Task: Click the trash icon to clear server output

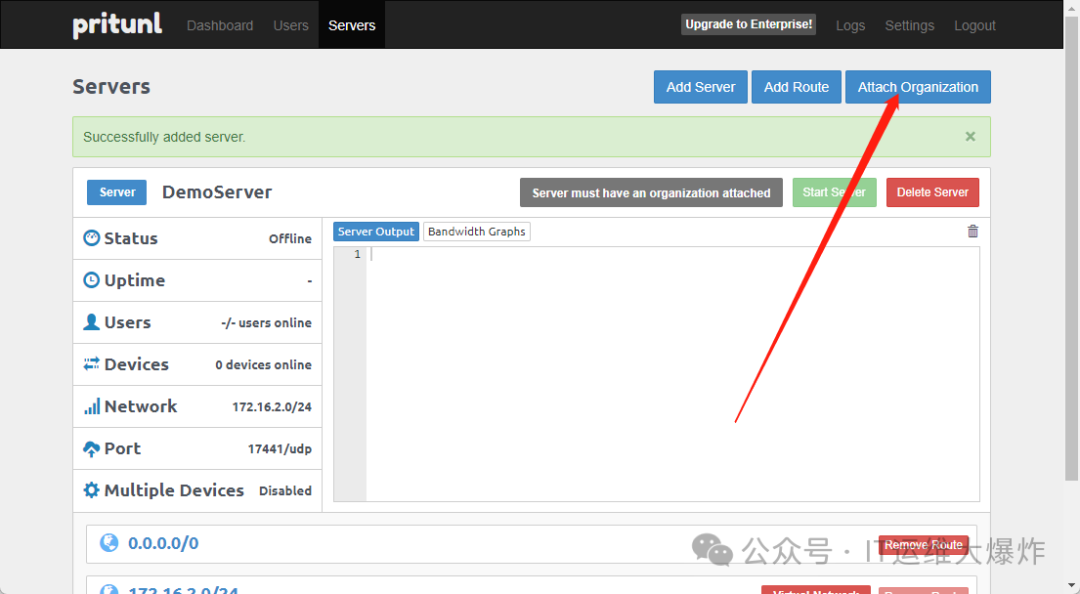Action: coord(972,231)
